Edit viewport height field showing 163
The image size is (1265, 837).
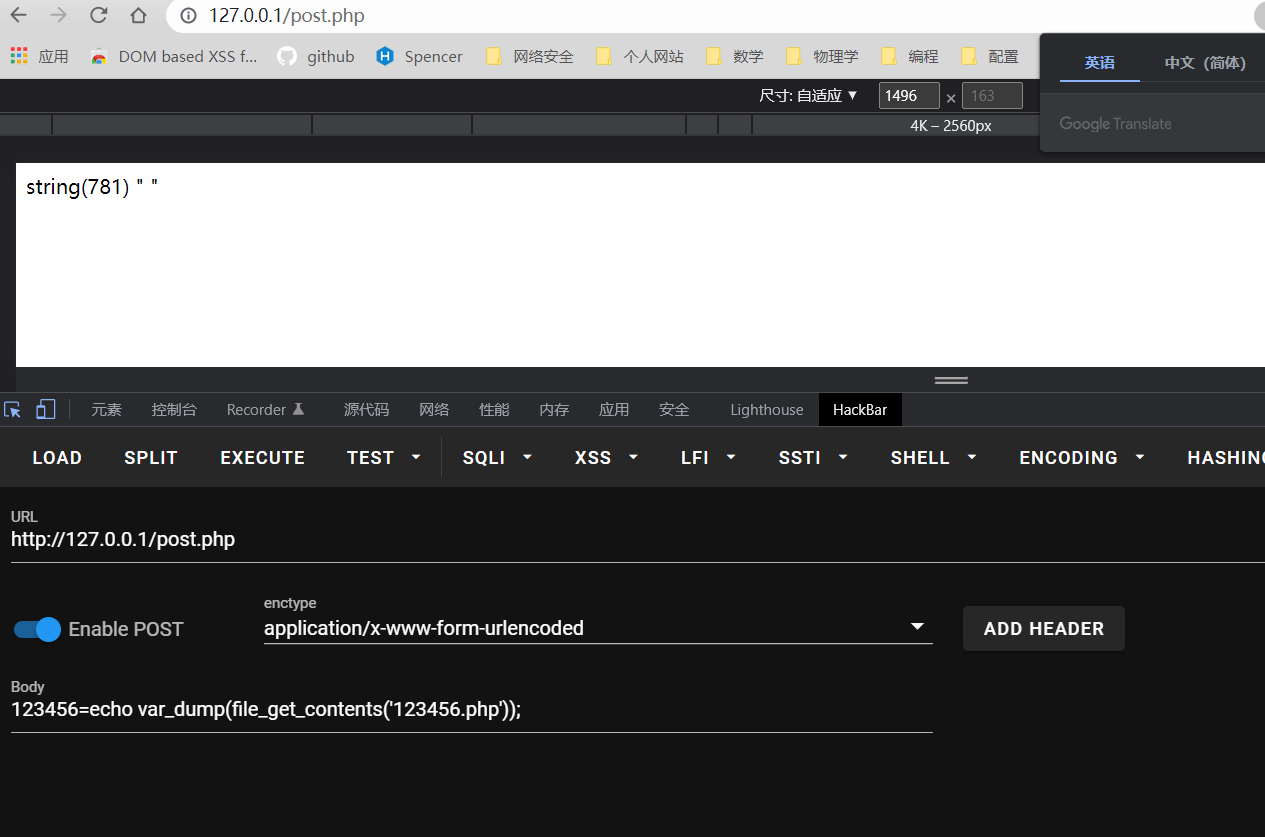tap(992, 96)
